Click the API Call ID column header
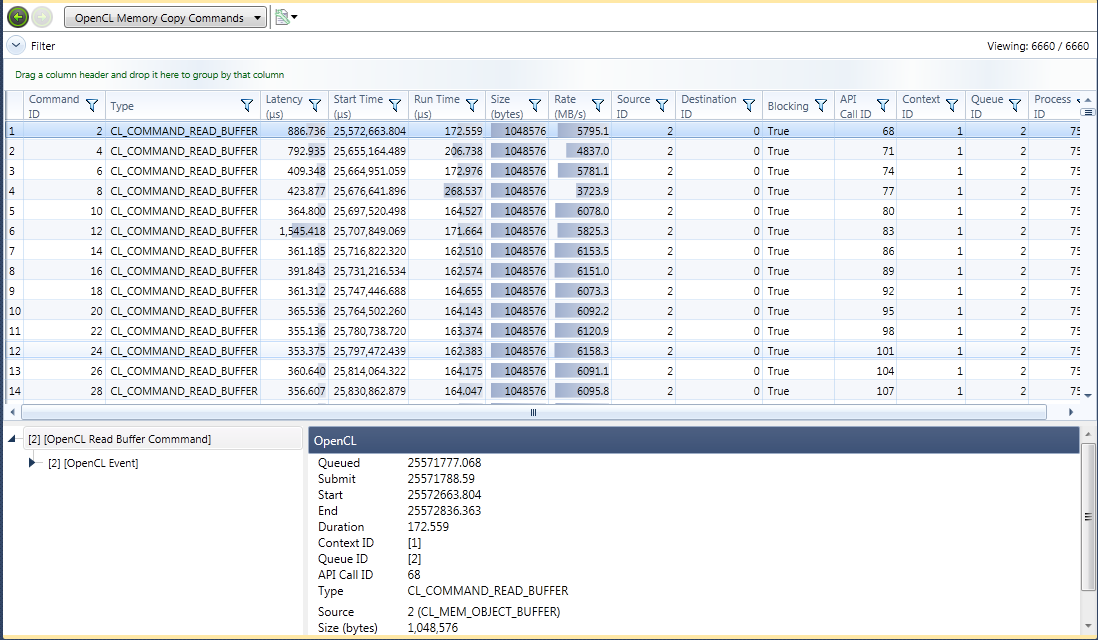This screenshot has height=640, width=1098. coord(855,105)
